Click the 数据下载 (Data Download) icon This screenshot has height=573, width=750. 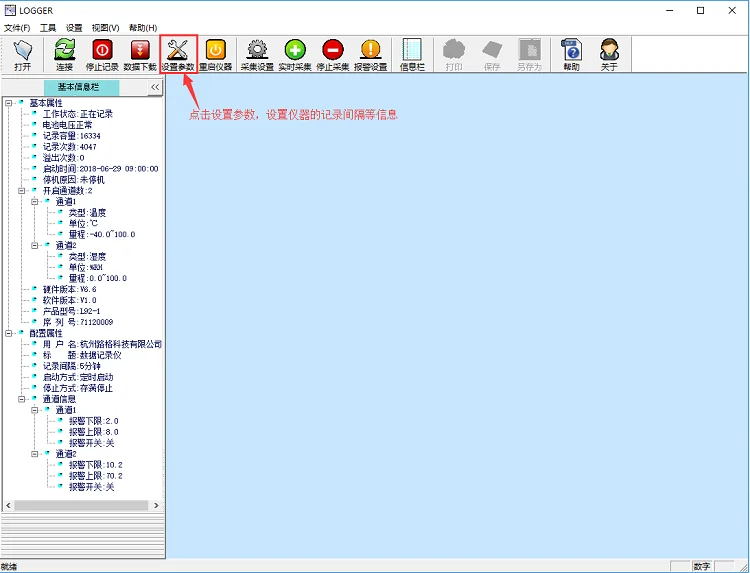140,55
